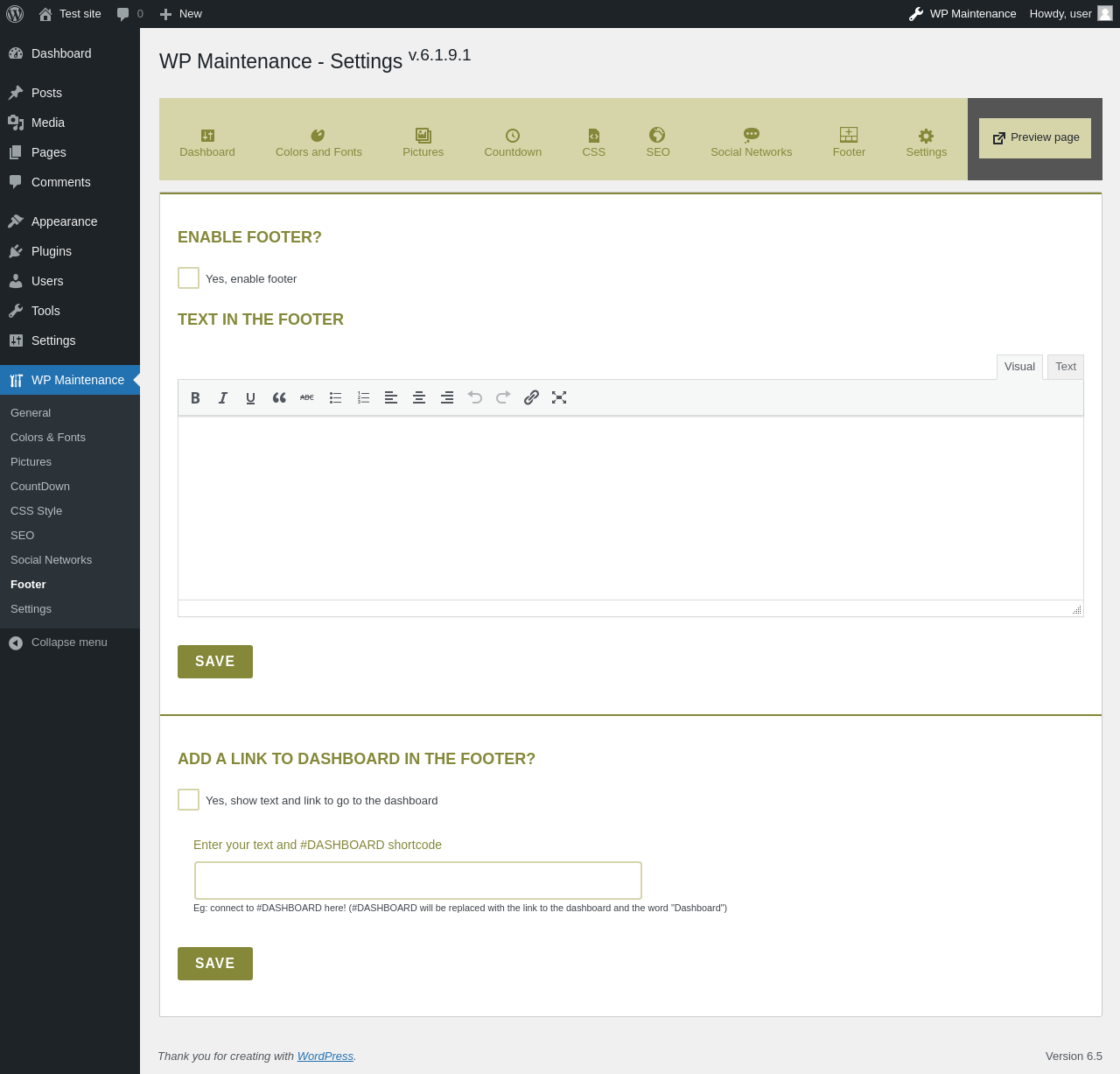Image resolution: width=1120 pixels, height=1074 pixels.
Task: Open the New content dropdown in admin bar
Action: click(180, 14)
